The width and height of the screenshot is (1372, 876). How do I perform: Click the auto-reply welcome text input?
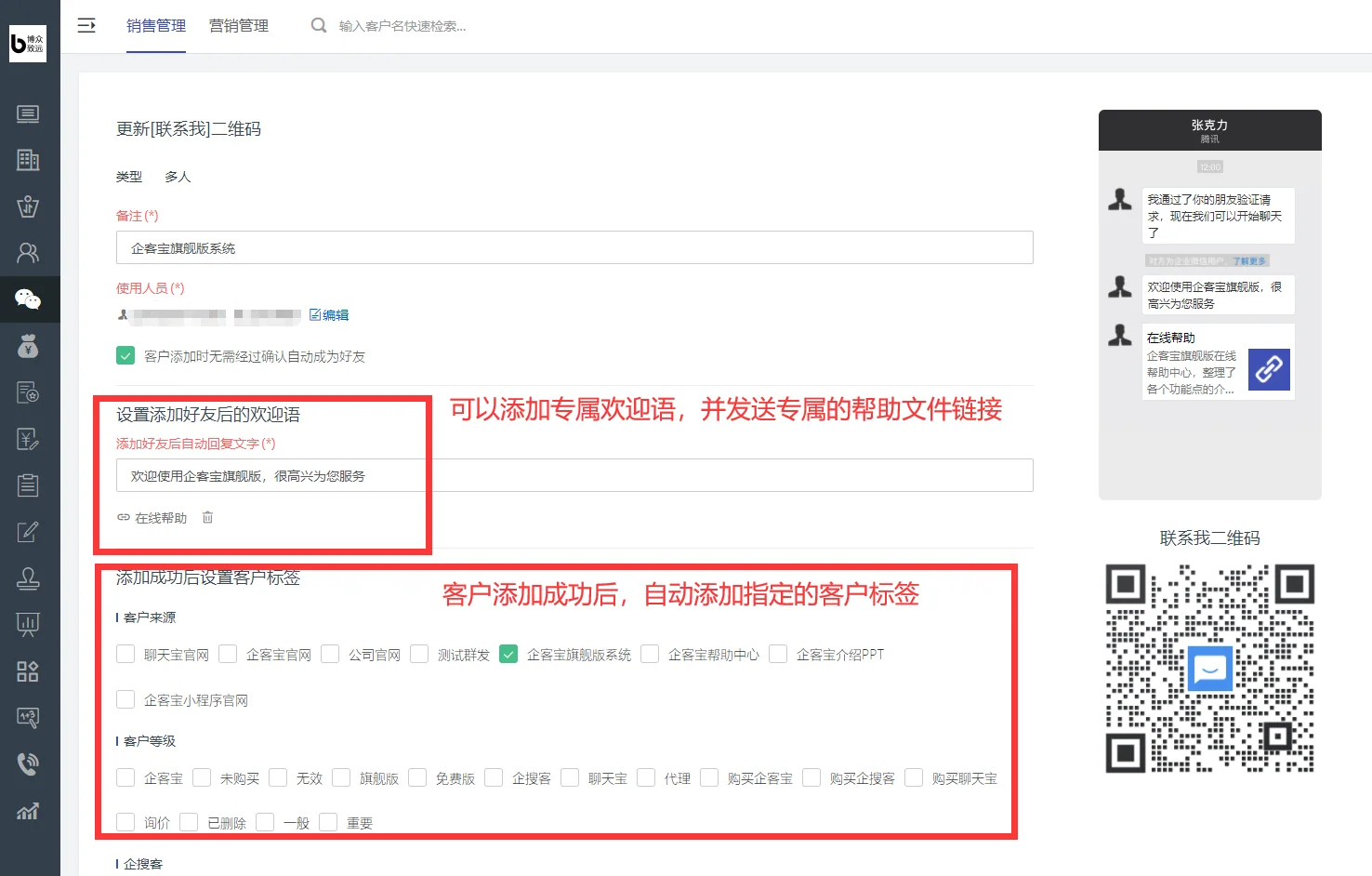[x=574, y=475]
